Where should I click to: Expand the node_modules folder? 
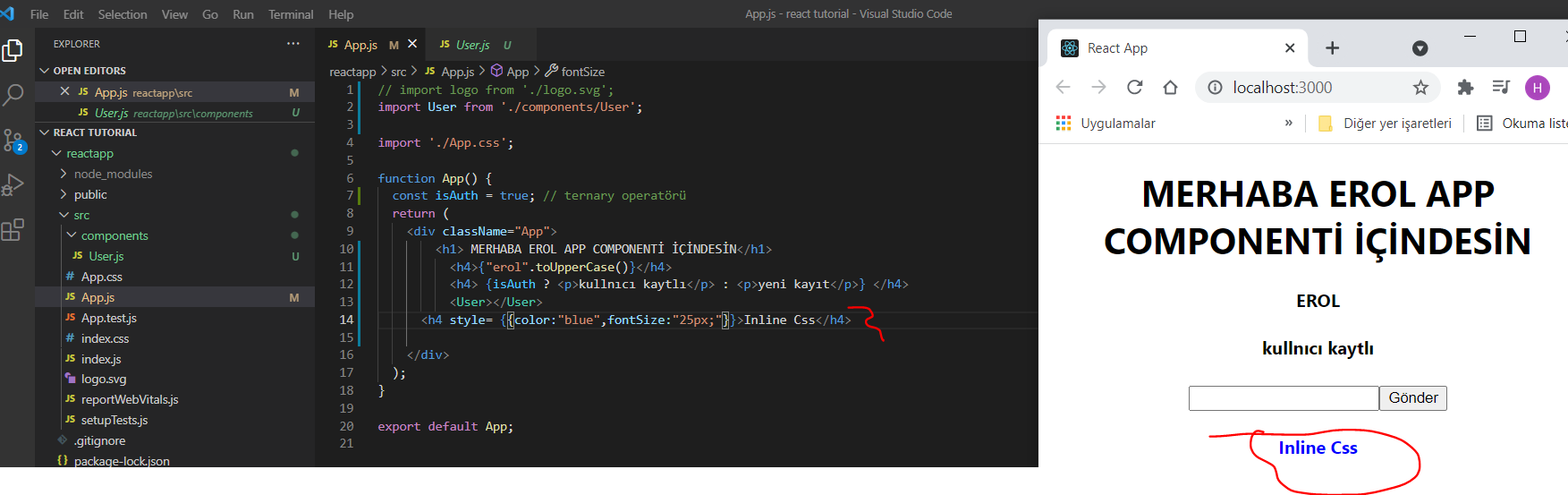[x=113, y=174]
